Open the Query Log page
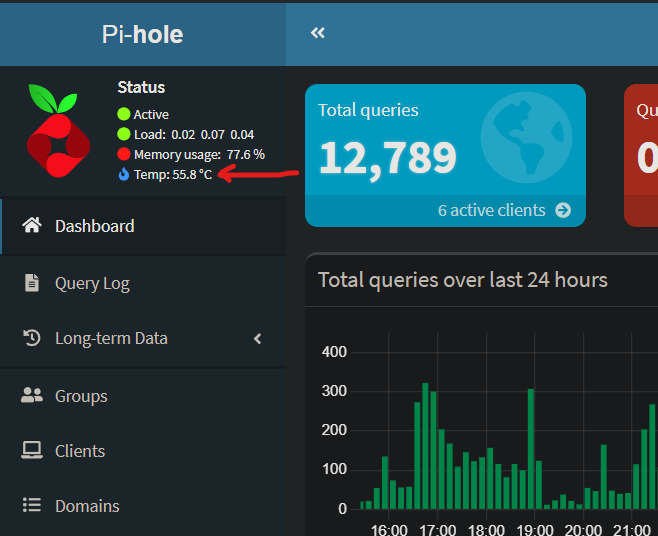The width and height of the screenshot is (658, 536). pyautogui.click(x=143, y=283)
